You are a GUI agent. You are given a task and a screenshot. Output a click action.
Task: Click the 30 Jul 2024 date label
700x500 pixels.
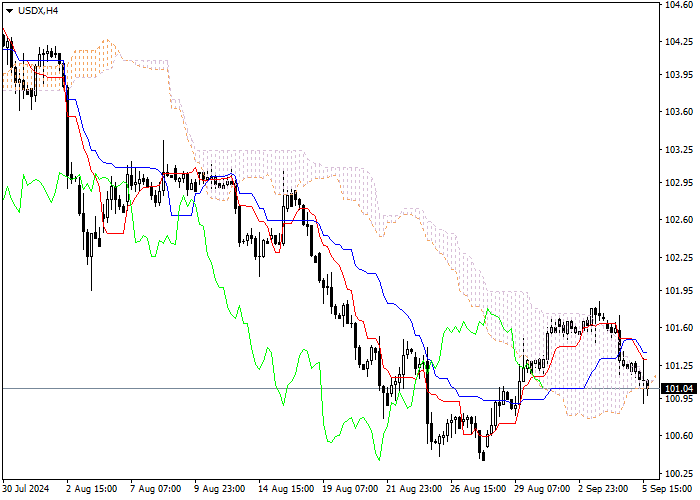(26, 488)
